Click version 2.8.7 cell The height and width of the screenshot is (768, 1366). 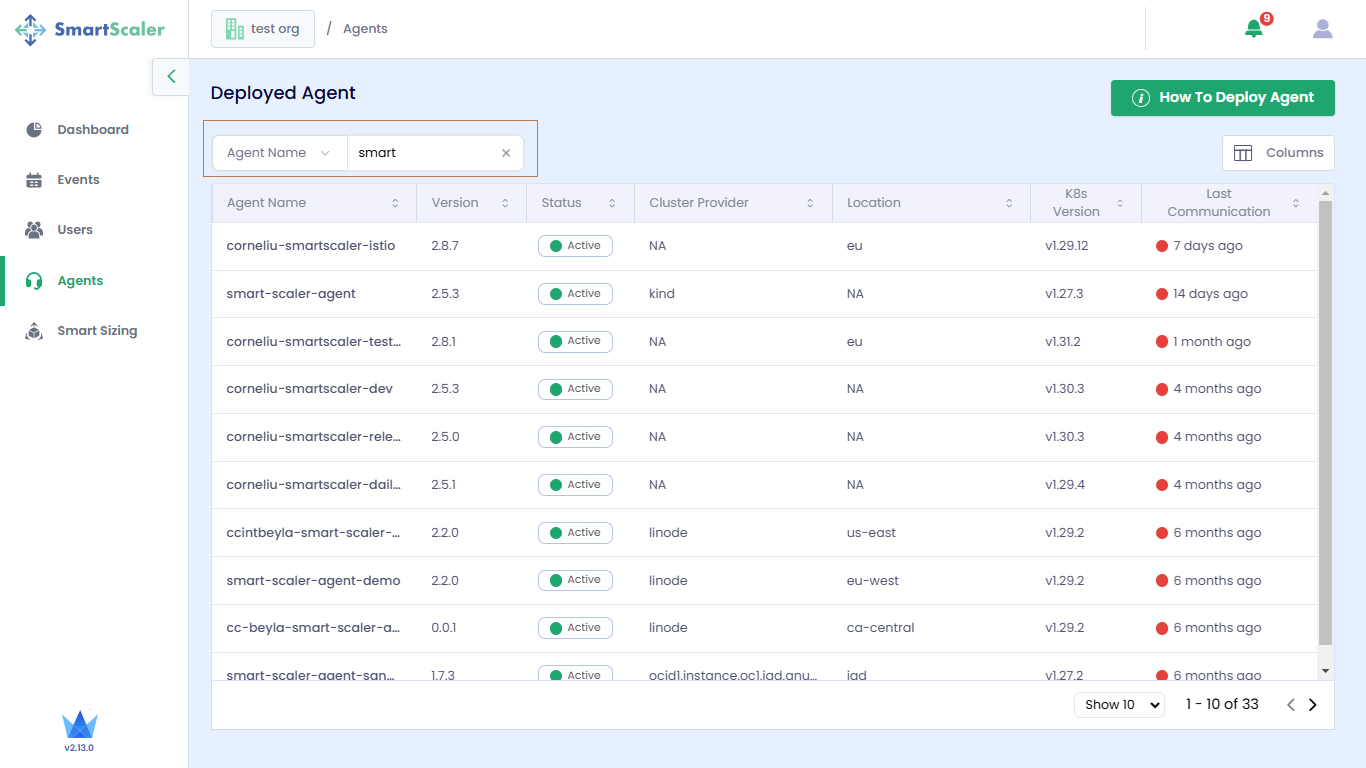445,246
